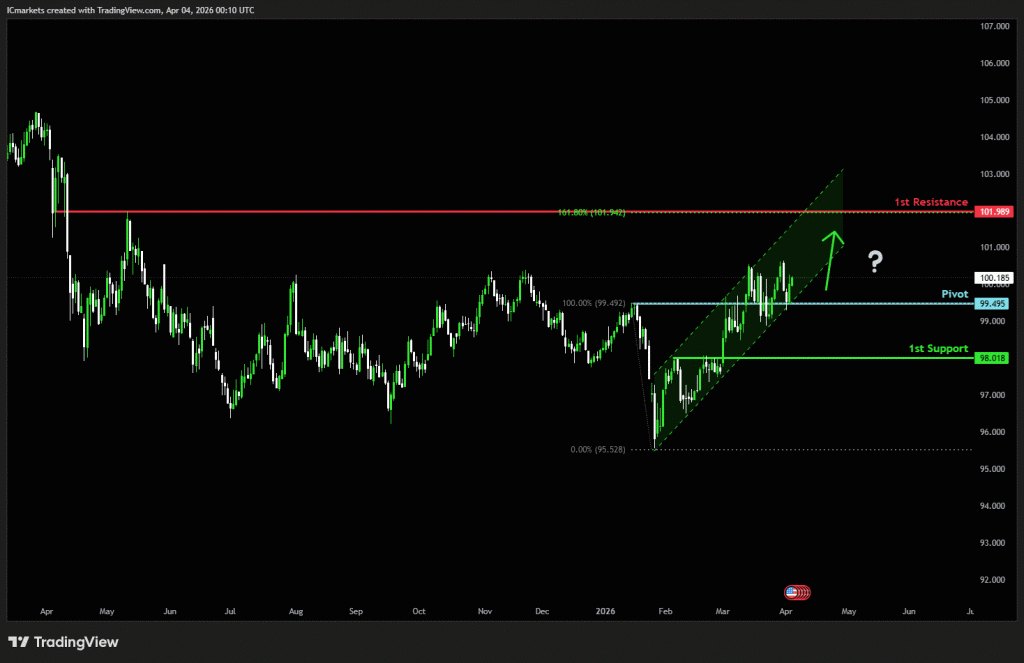Click the current price label 100.185
1024x663 pixels.
click(x=992, y=279)
